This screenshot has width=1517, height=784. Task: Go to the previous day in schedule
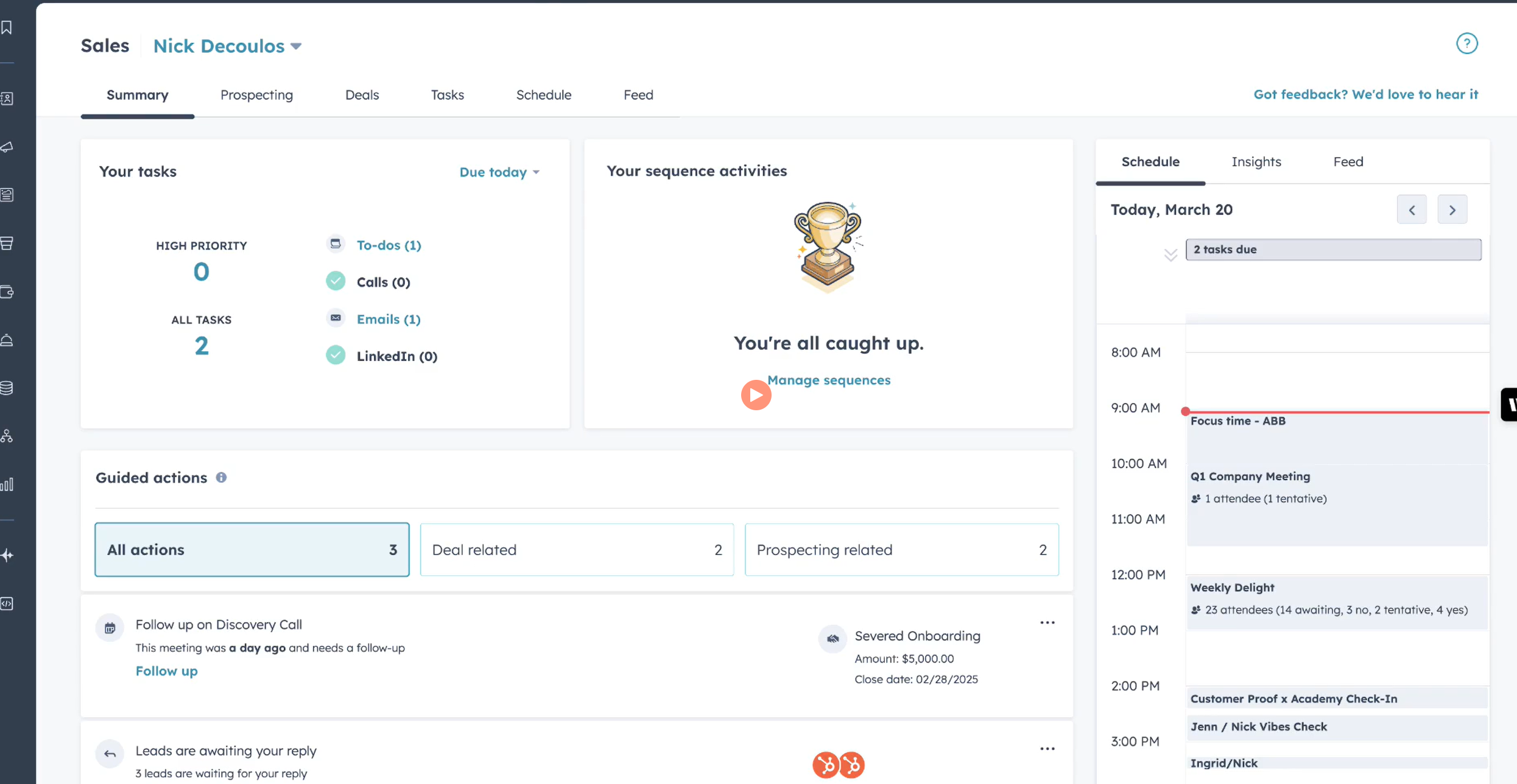(x=1412, y=210)
